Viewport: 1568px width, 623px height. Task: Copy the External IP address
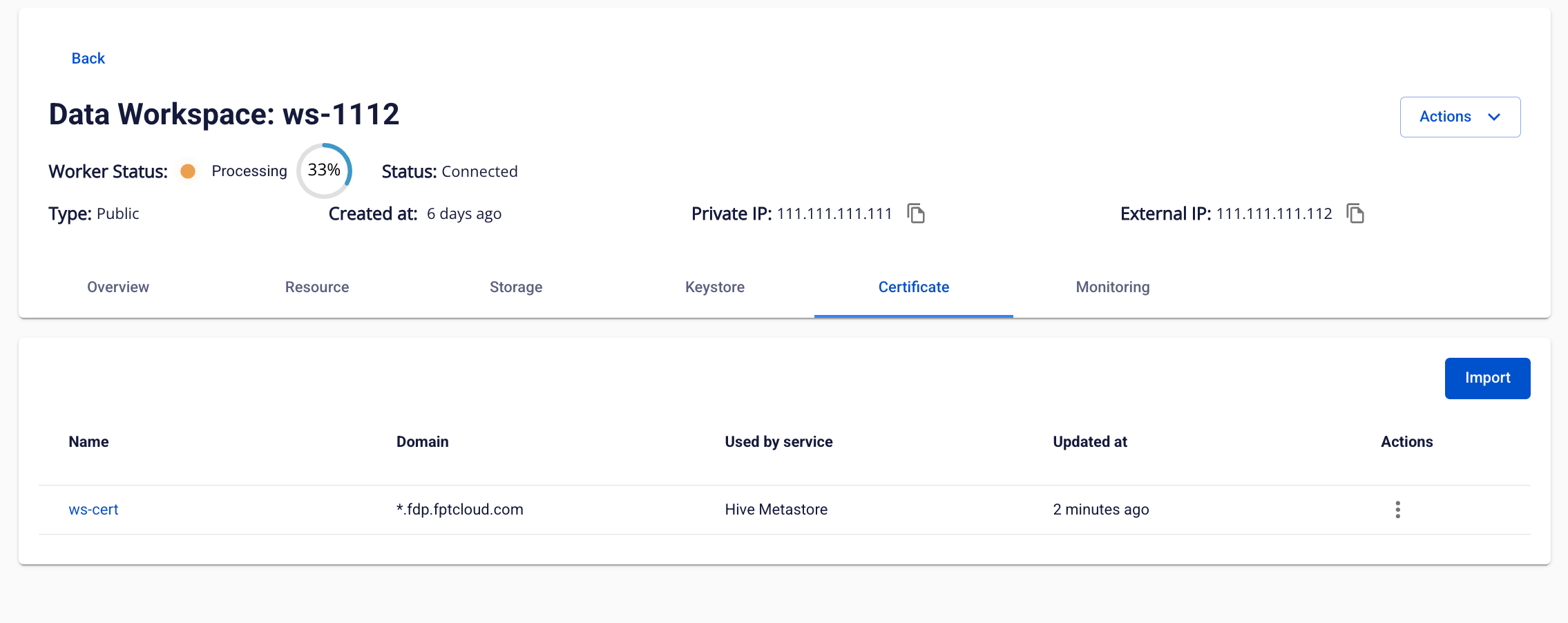(1355, 213)
